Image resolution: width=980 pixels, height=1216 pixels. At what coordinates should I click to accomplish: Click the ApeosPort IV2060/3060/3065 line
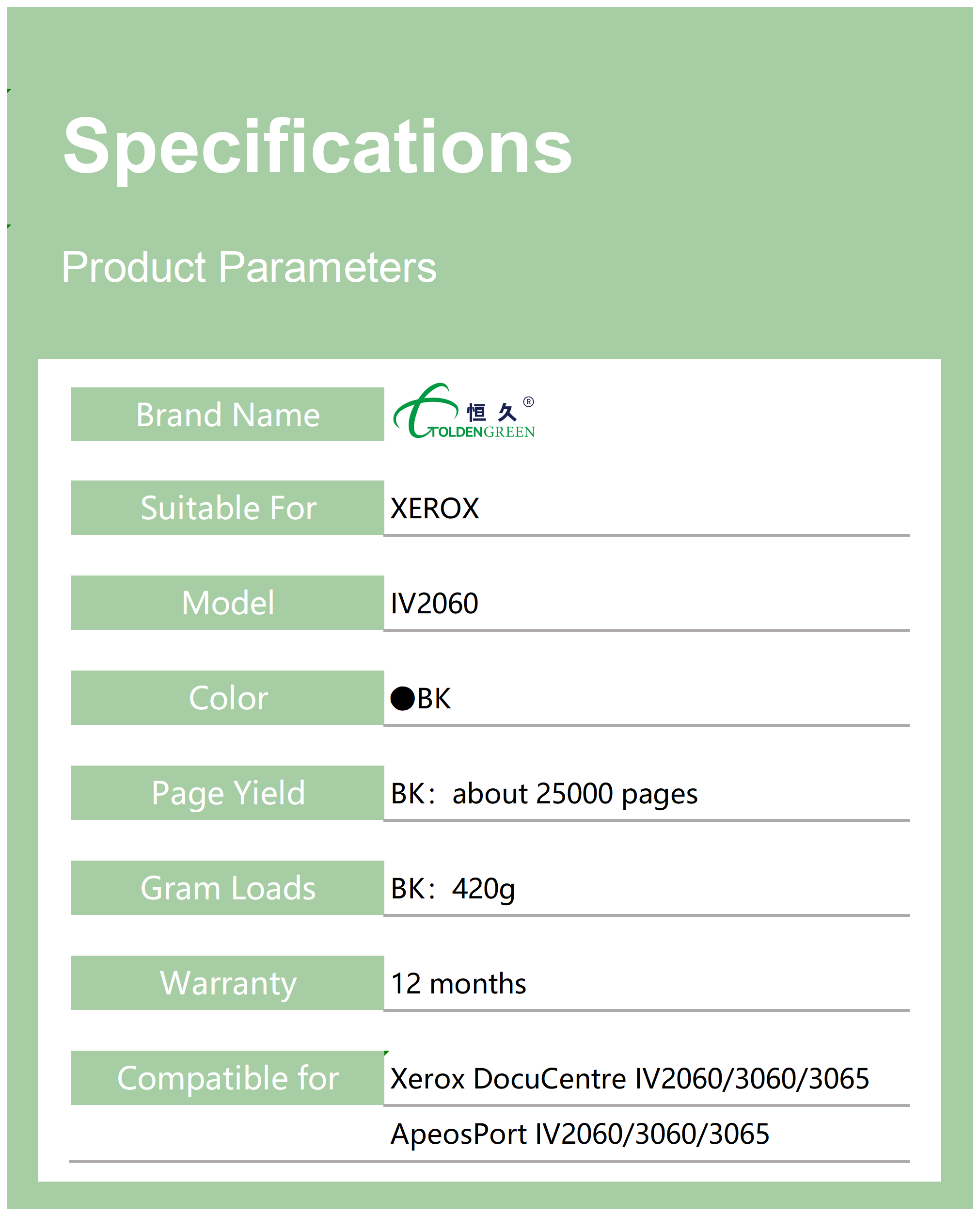(x=580, y=1134)
